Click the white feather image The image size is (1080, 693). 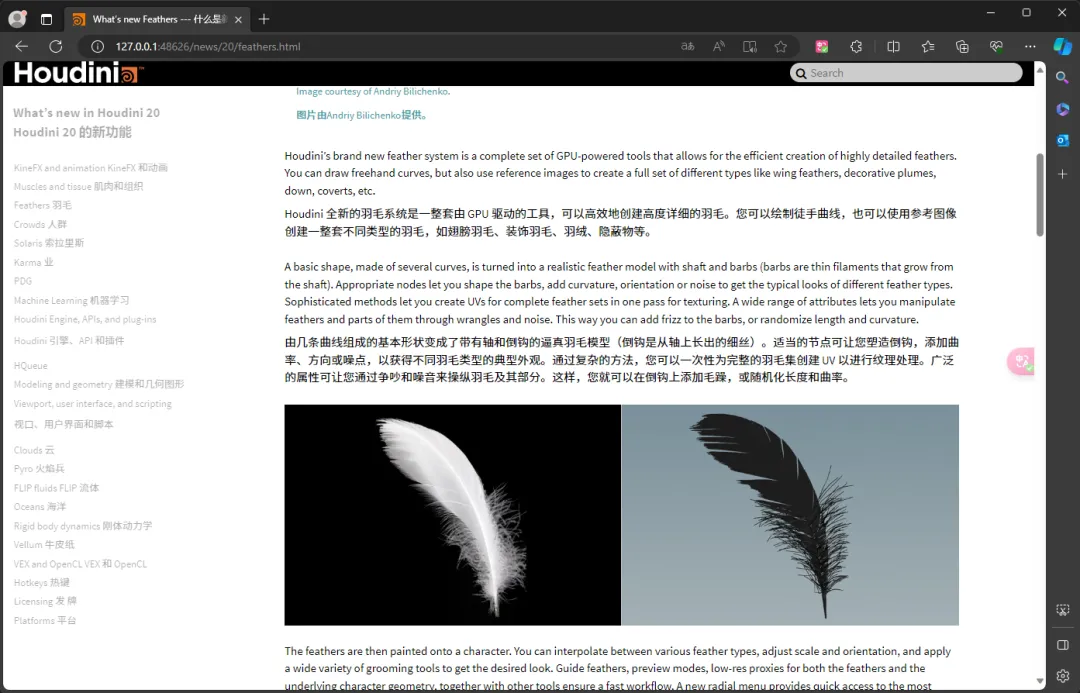pos(453,515)
